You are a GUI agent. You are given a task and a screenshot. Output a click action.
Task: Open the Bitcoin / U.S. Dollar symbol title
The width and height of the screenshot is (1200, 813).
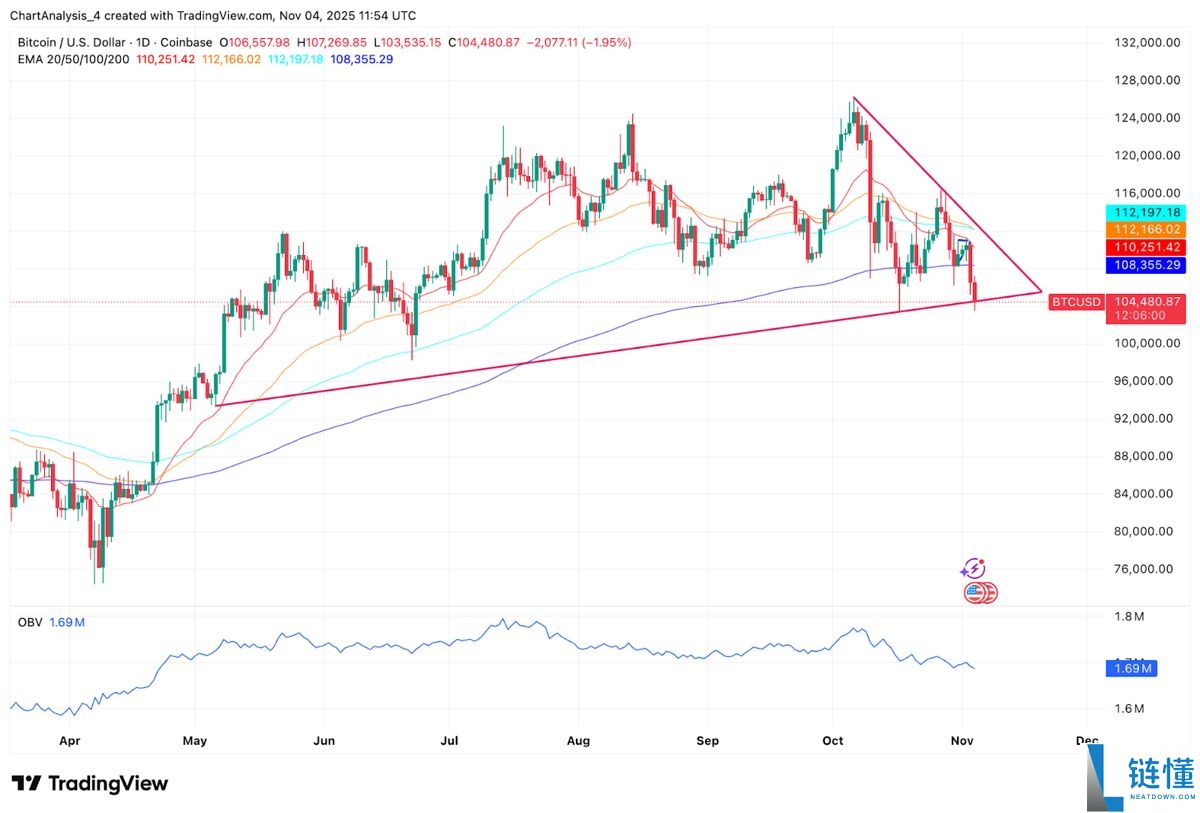pos(70,42)
